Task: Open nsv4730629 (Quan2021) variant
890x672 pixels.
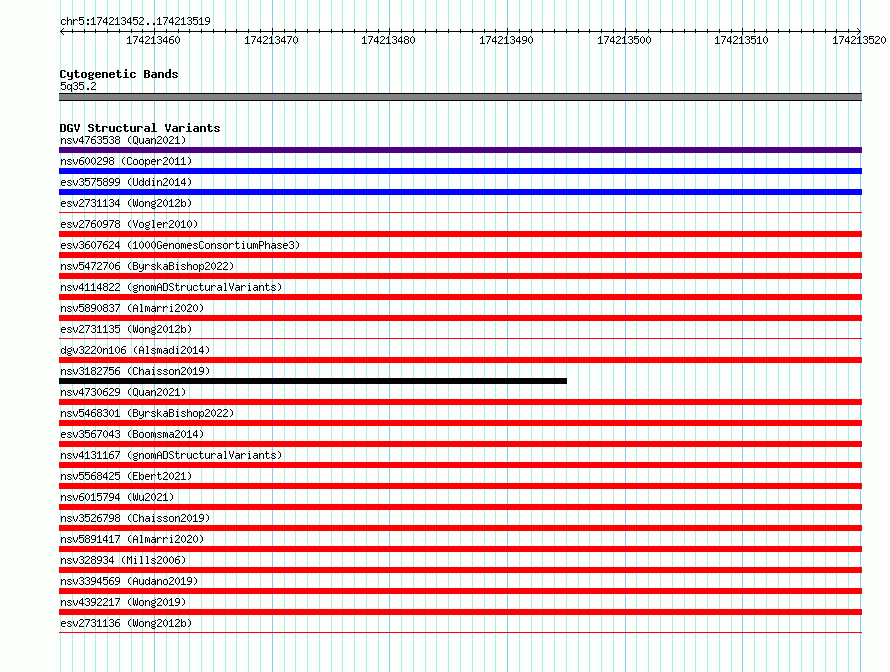Action: coord(123,392)
